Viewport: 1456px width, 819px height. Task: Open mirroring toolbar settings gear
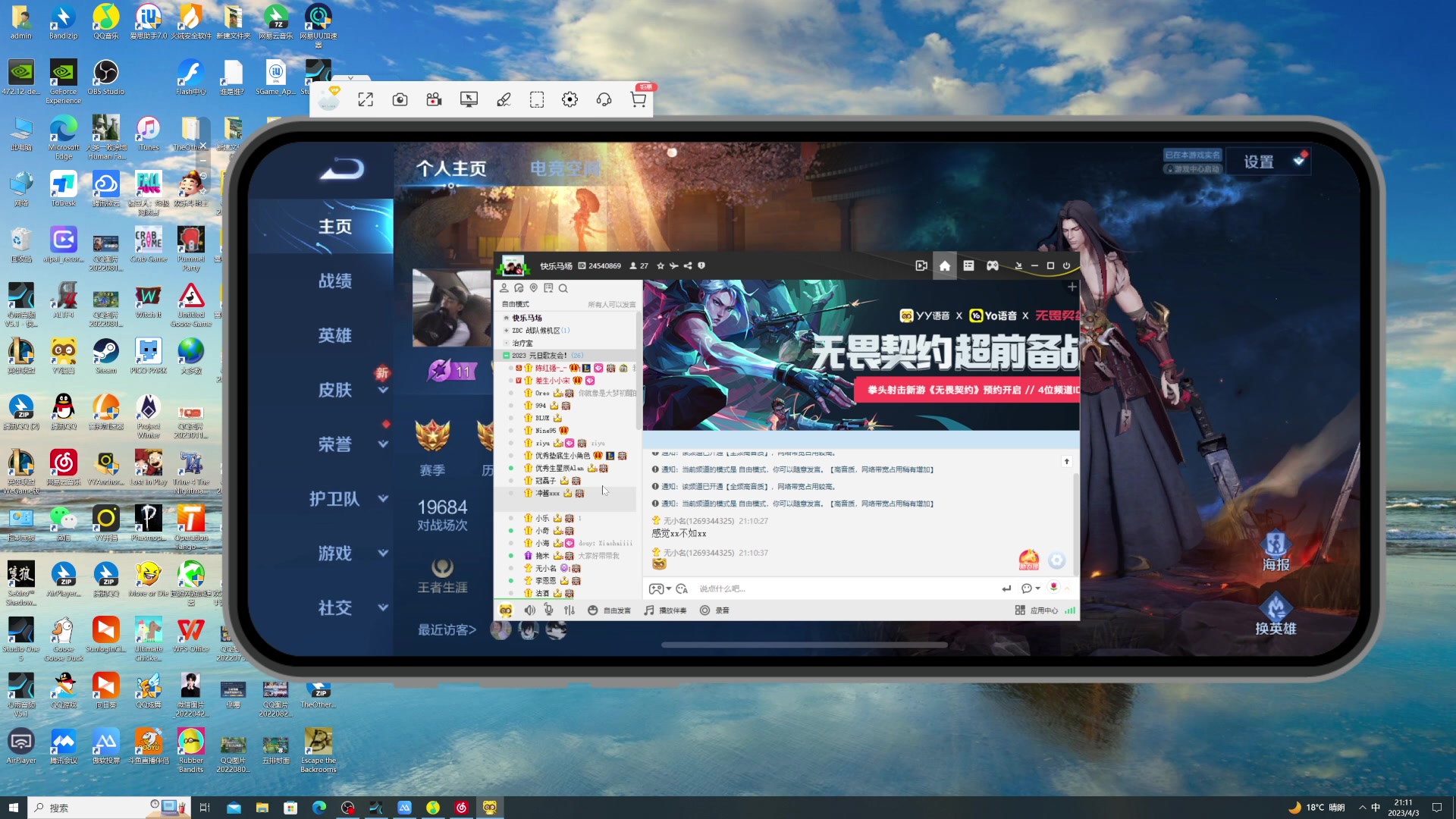(x=570, y=99)
